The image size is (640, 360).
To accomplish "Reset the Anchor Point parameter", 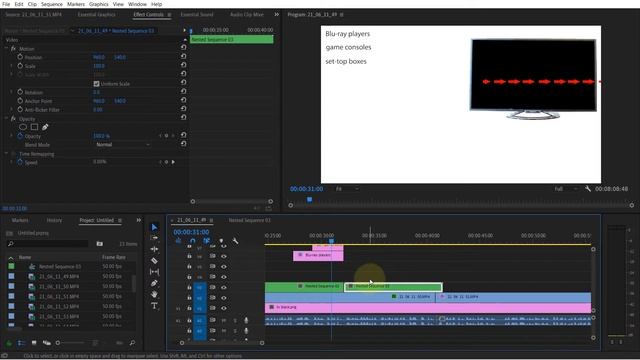I will pyautogui.click(x=184, y=100).
